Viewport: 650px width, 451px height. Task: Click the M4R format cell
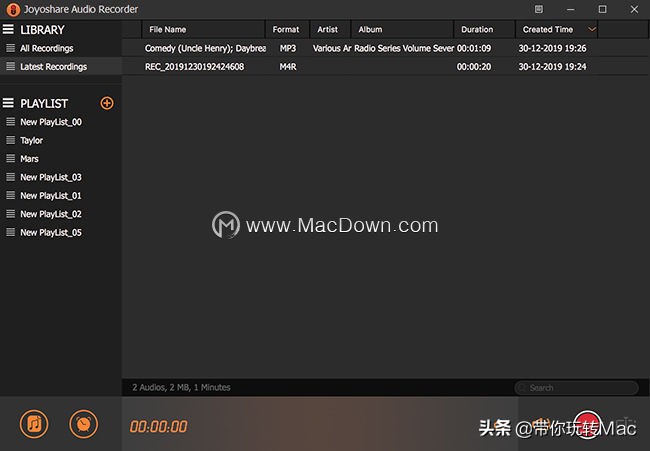tap(288, 67)
